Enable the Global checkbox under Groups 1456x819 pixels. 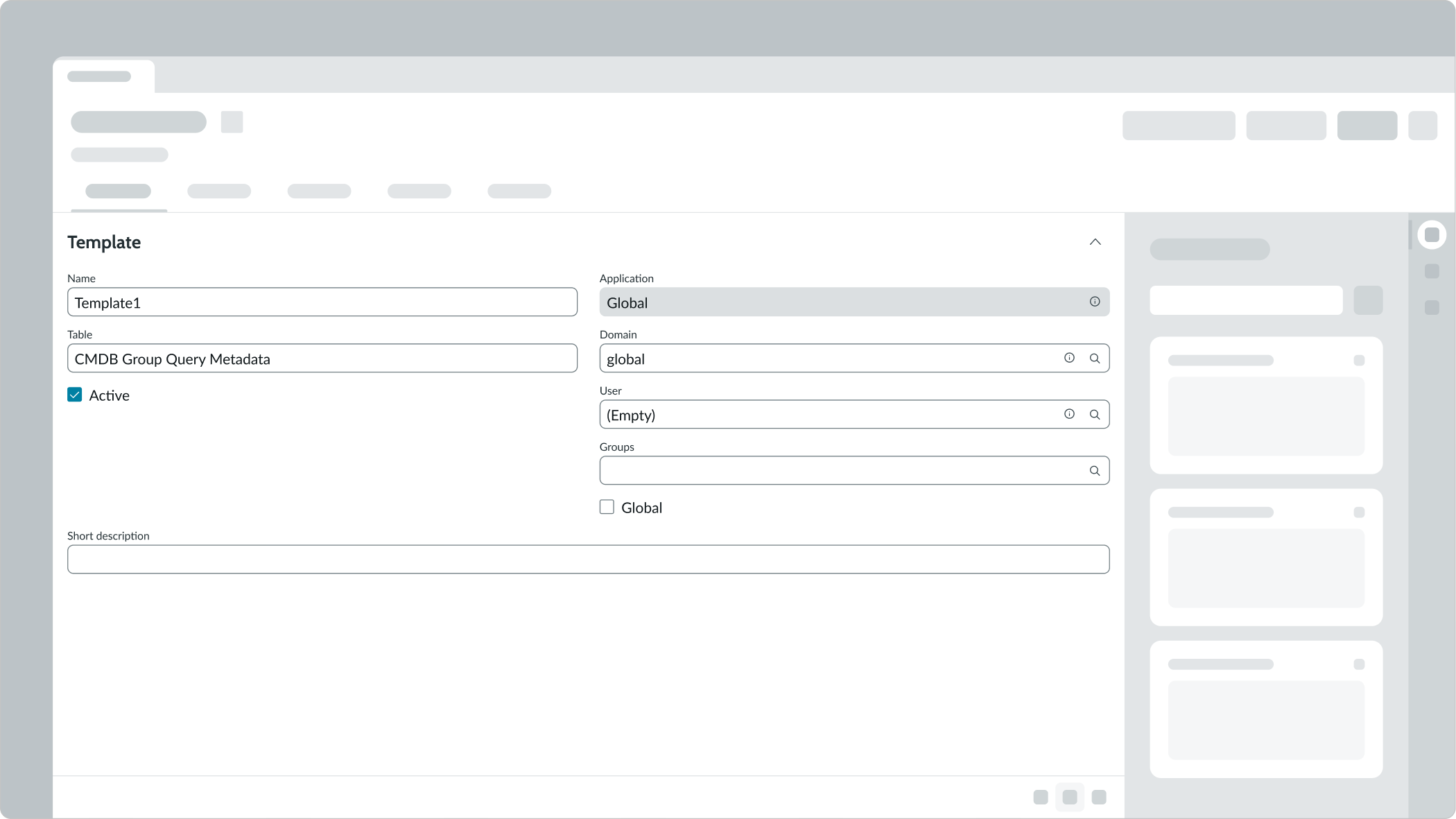pos(607,507)
